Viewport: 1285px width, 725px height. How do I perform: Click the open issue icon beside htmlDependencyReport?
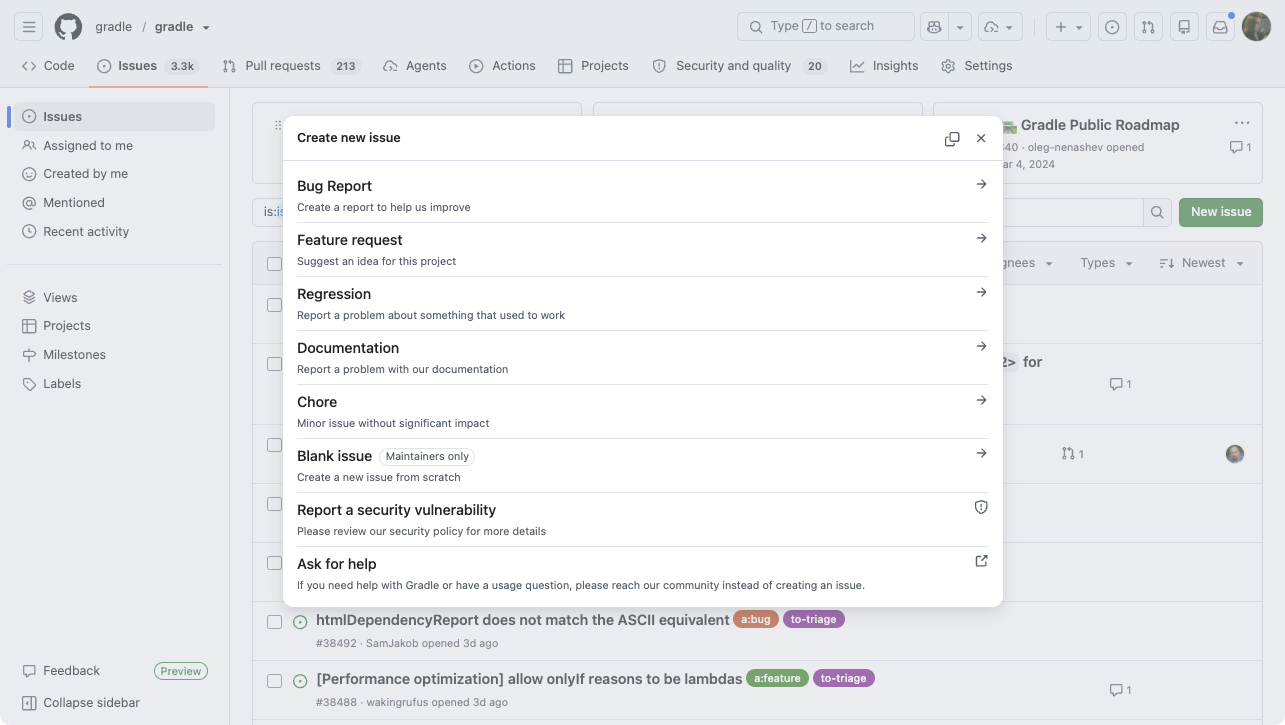point(300,622)
